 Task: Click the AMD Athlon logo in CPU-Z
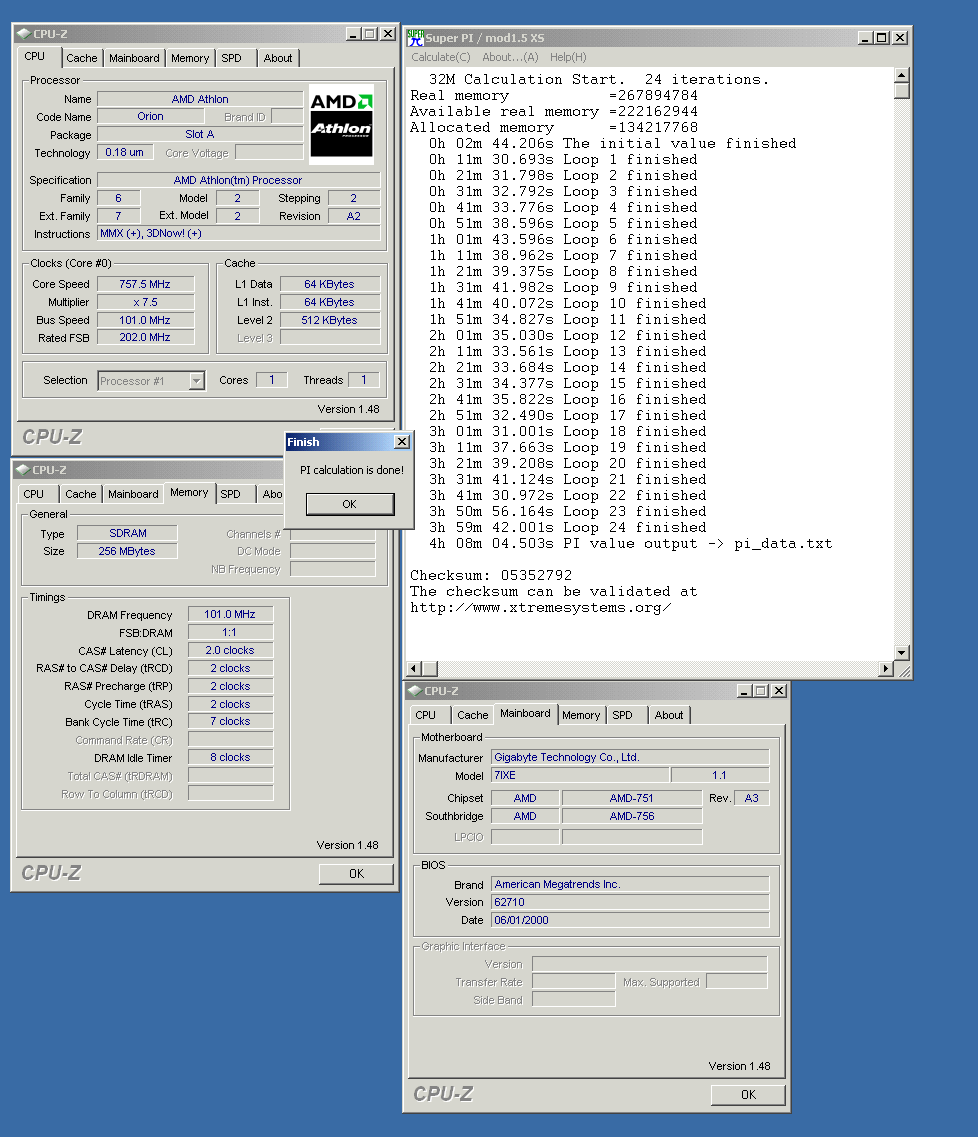click(x=341, y=124)
